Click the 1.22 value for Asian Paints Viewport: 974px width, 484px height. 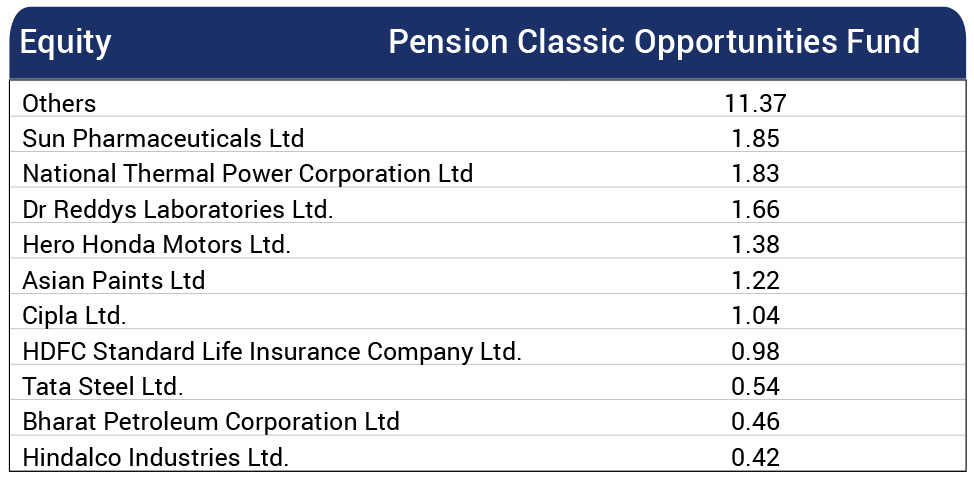click(x=755, y=281)
